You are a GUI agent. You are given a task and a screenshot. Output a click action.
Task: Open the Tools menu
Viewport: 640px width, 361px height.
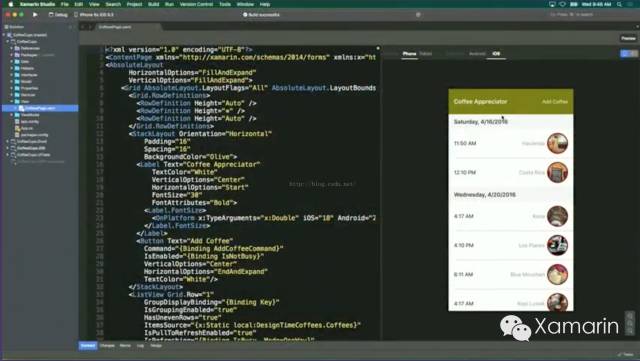pos(225,4)
